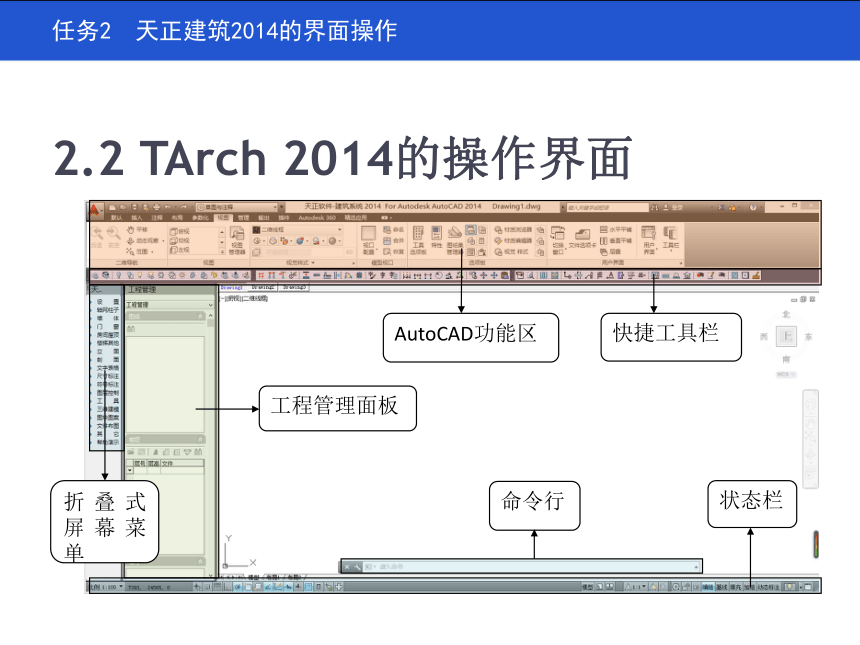Open the 材质编辑器 materials editor
This screenshot has height=645, width=860.
coord(513,241)
